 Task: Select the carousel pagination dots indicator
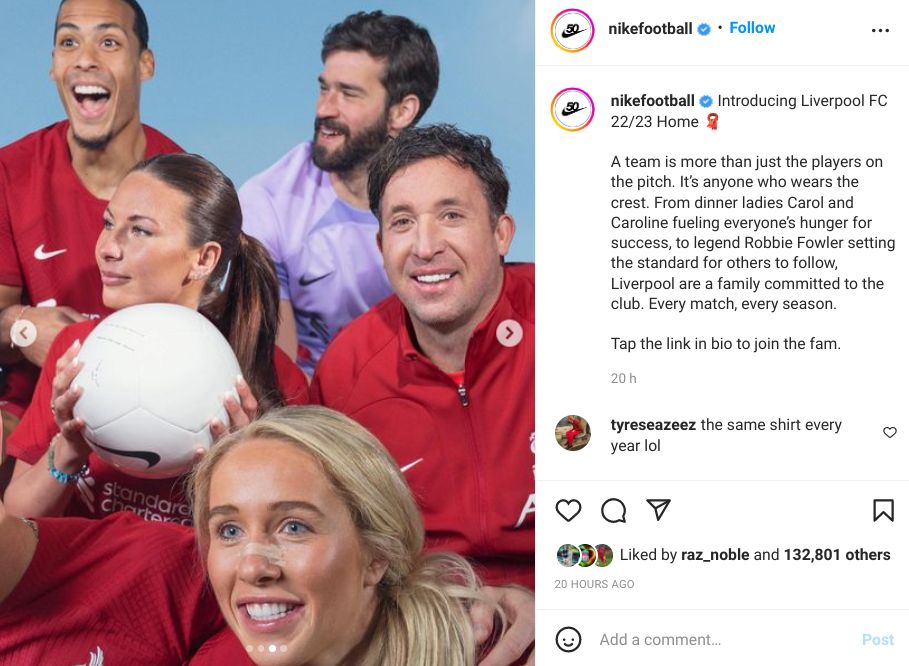(x=267, y=649)
